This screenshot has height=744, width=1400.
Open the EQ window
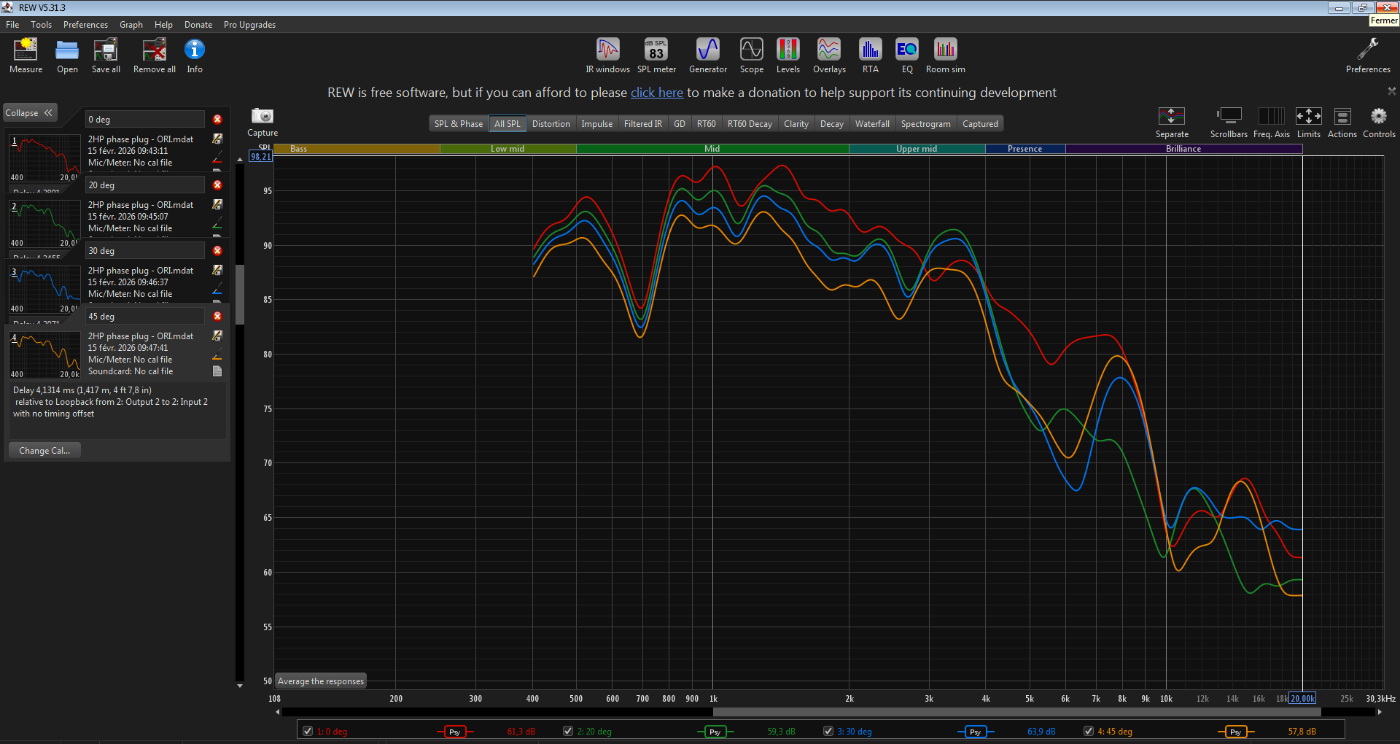906,54
